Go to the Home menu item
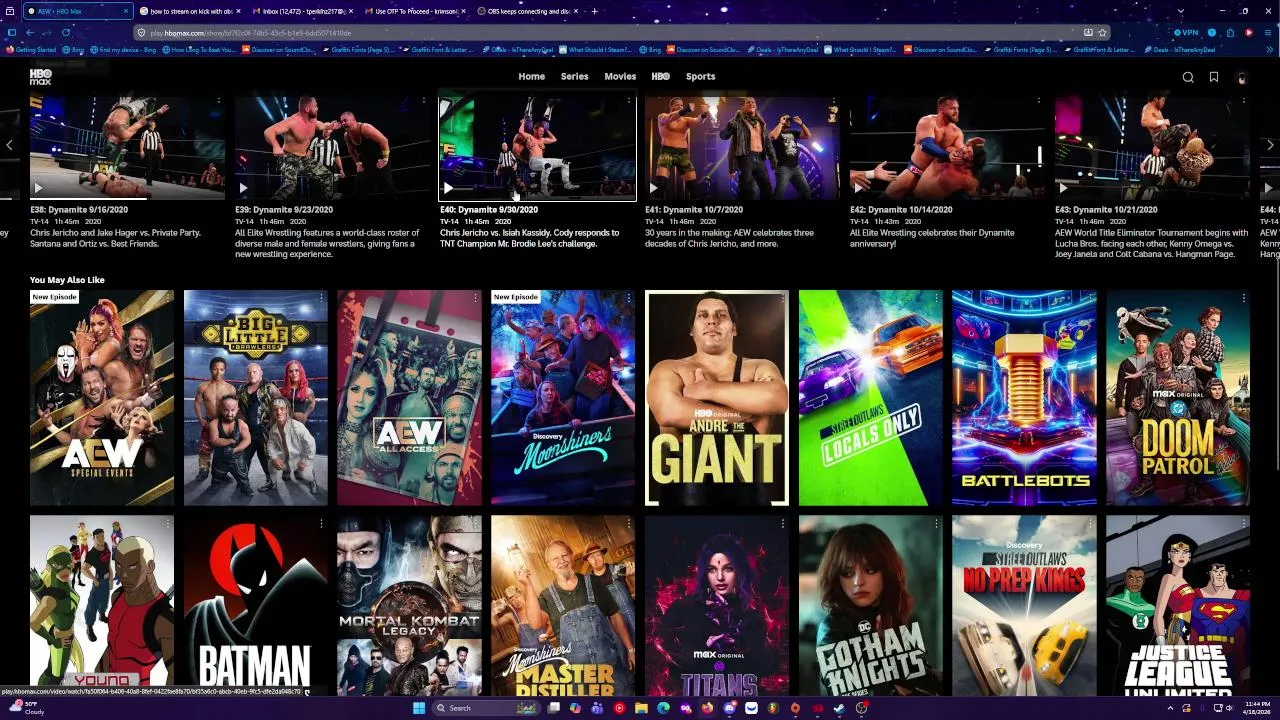The image size is (1280, 720). 531,76
